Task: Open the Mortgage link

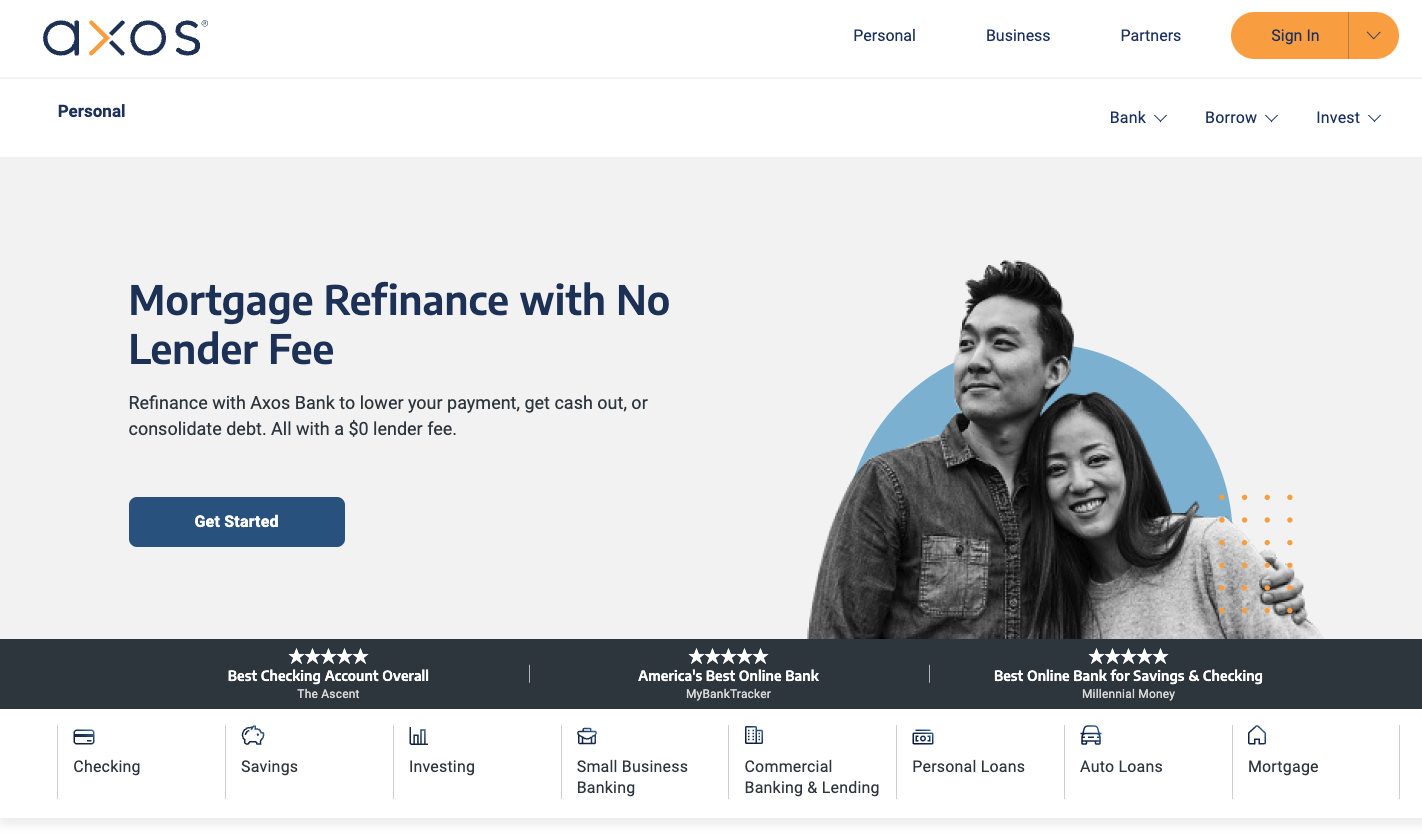Action: coord(1283,767)
